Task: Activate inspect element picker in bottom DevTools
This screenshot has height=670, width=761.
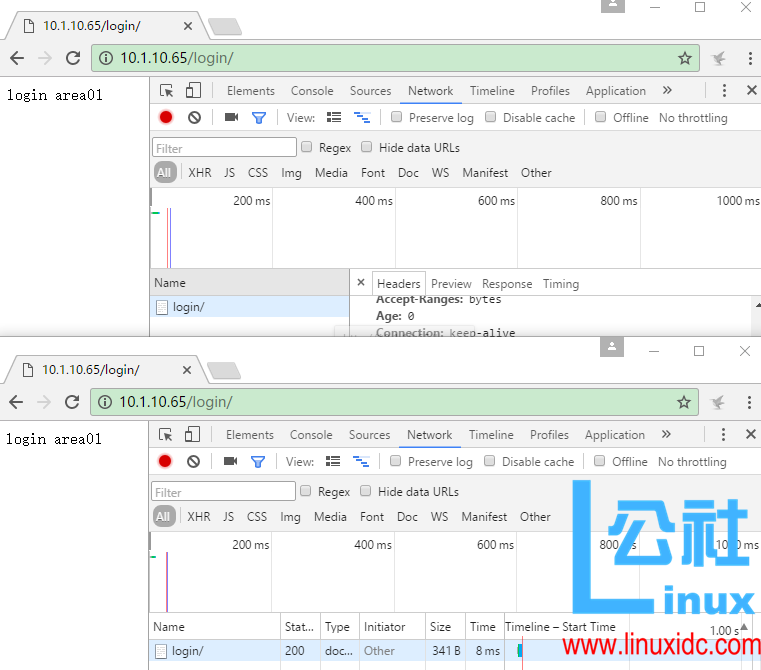Action: 165,435
